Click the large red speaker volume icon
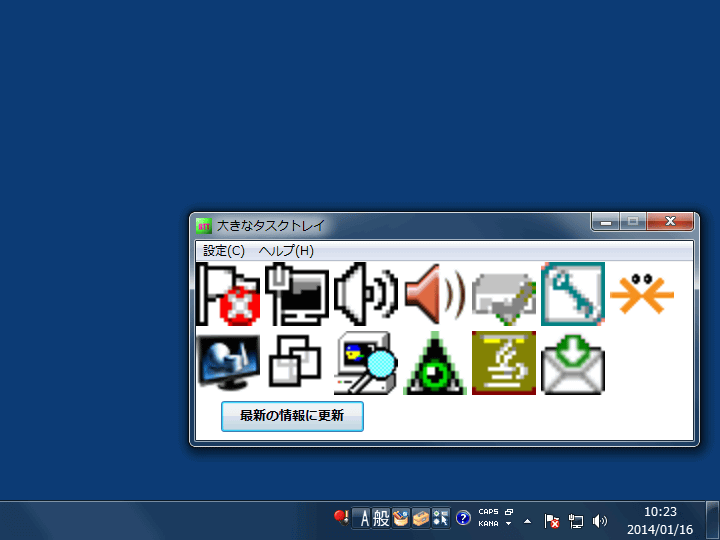The width and height of the screenshot is (720, 540). [434, 294]
